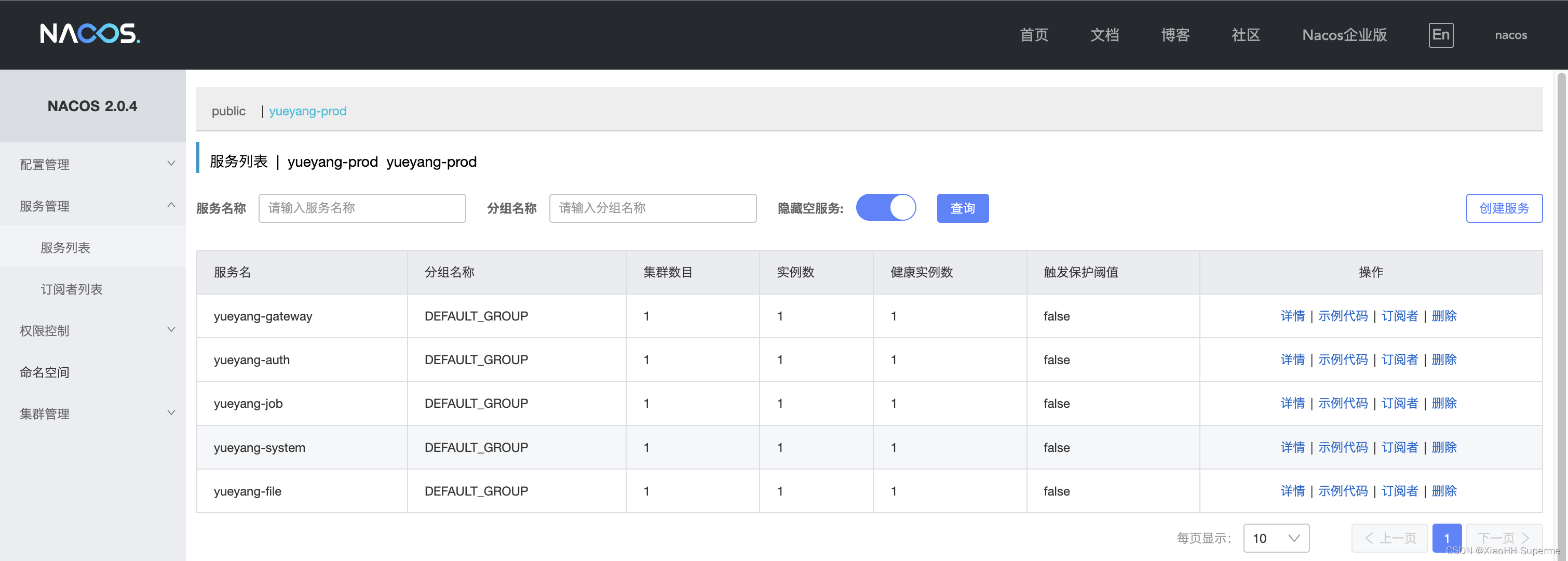The height and width of the screenshot is (561, 1568).
Task: Toggle the hide empty services switch
Action: click(886, 208)
